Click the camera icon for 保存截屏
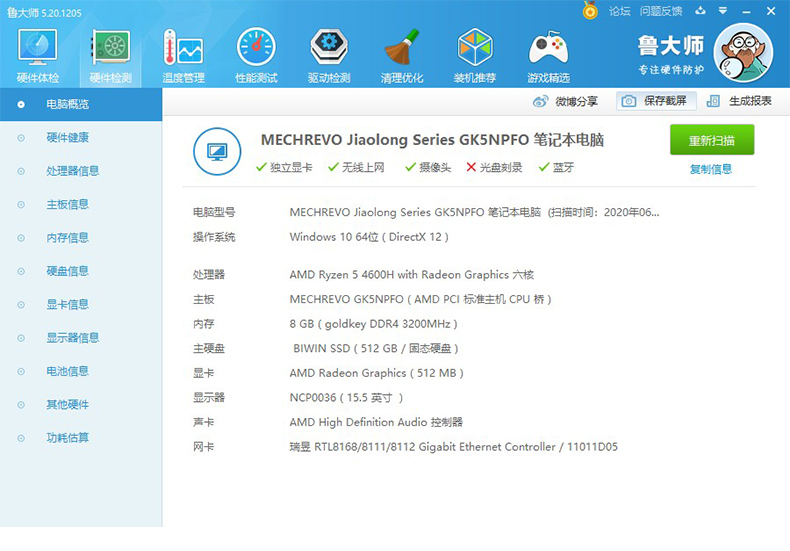Screen dimensions: 790x551 [628, 101]
